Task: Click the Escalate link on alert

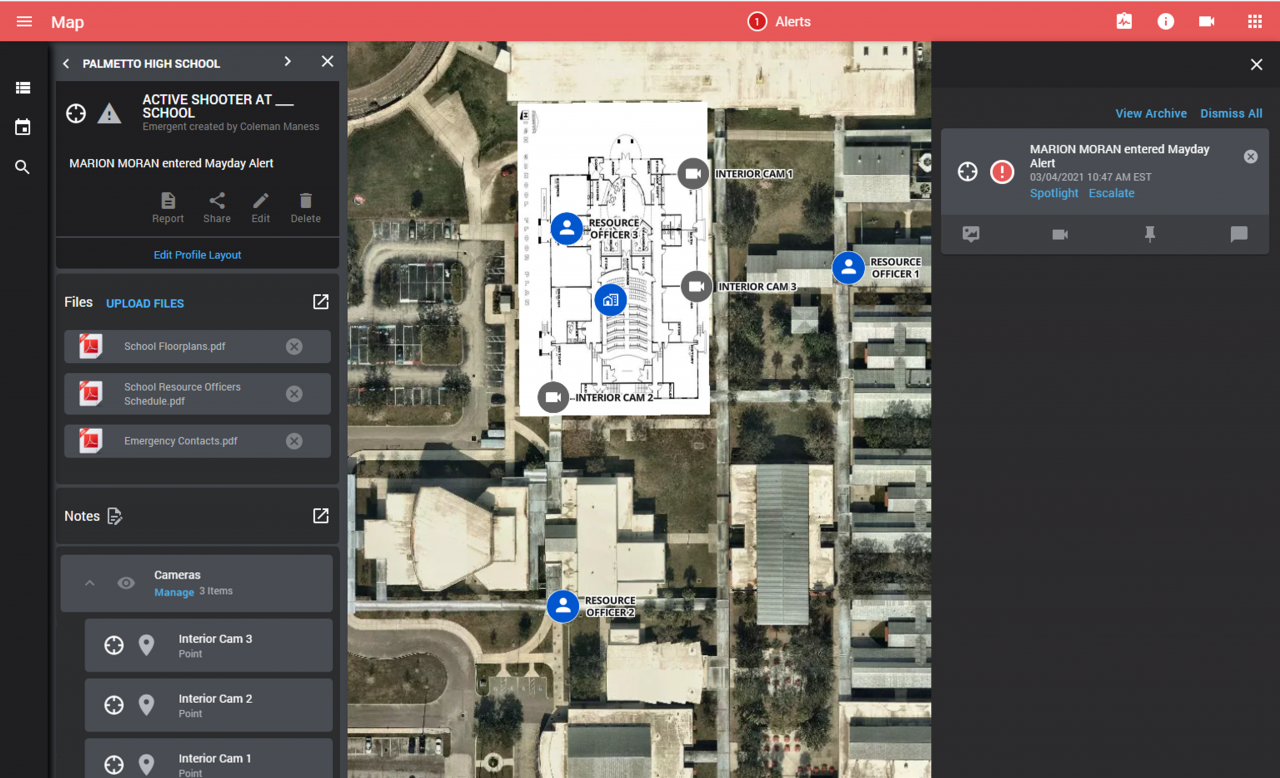Action: 1111,193
